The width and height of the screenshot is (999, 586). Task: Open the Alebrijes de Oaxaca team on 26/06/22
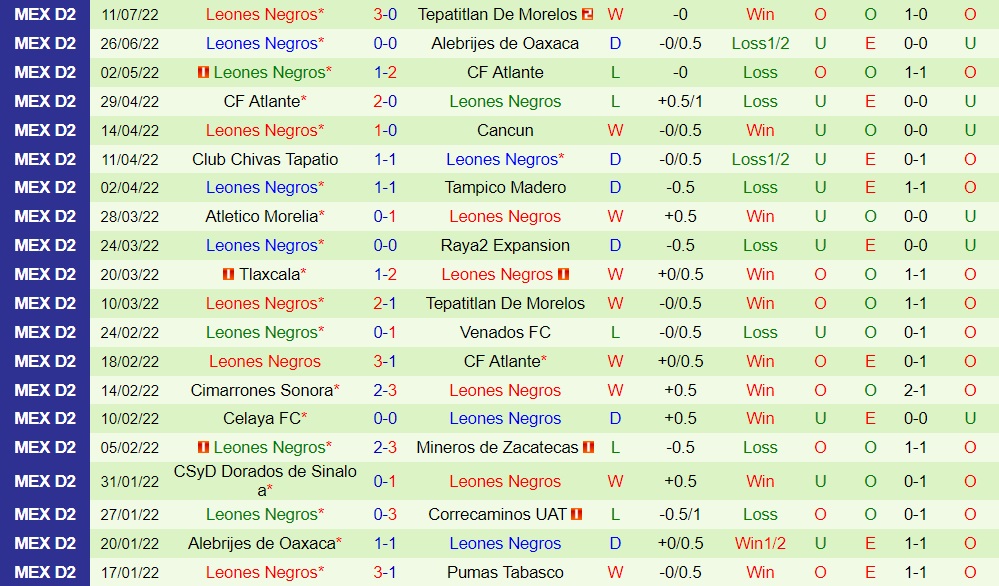505,44
